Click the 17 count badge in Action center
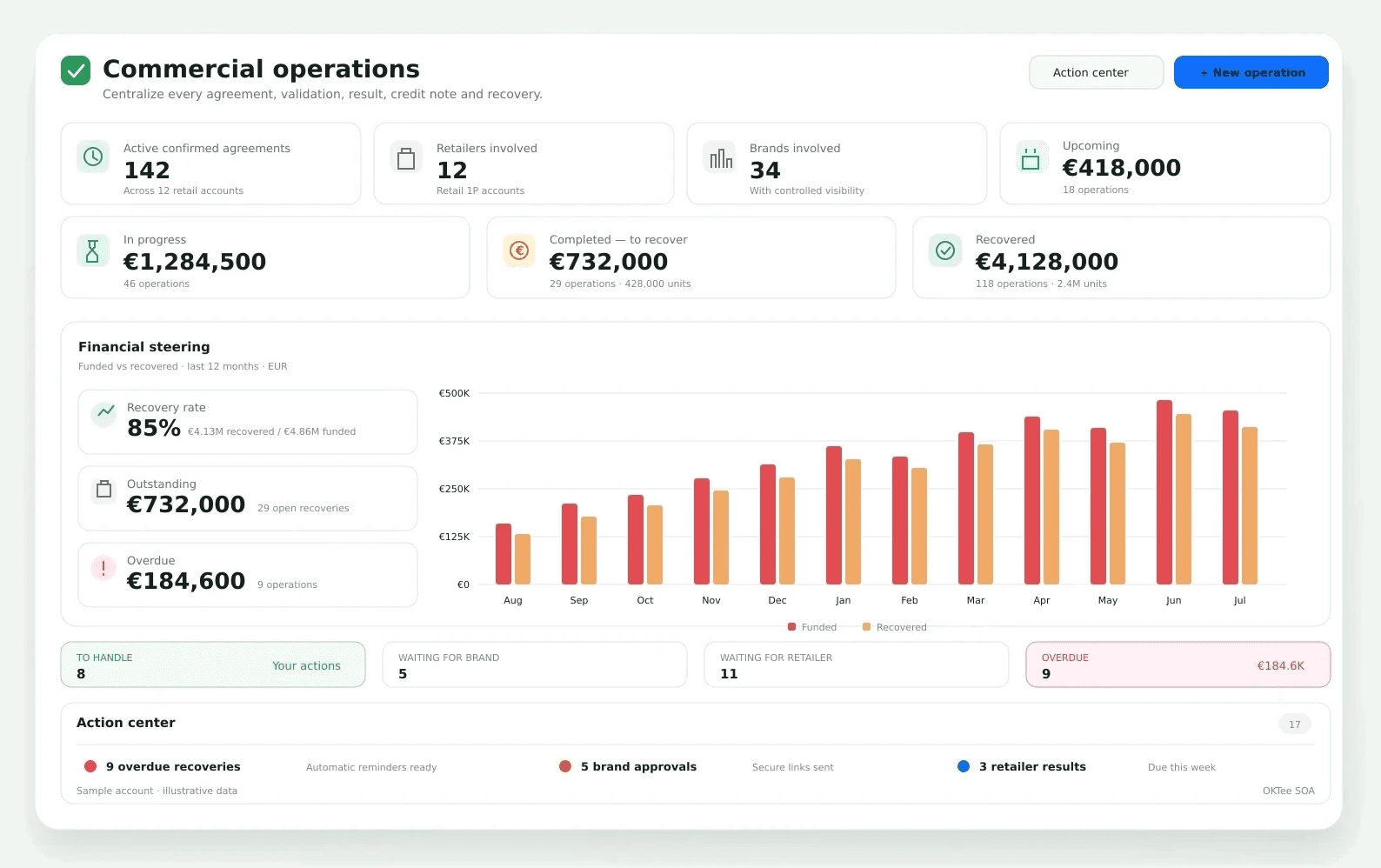 [x=1295, y=724]
